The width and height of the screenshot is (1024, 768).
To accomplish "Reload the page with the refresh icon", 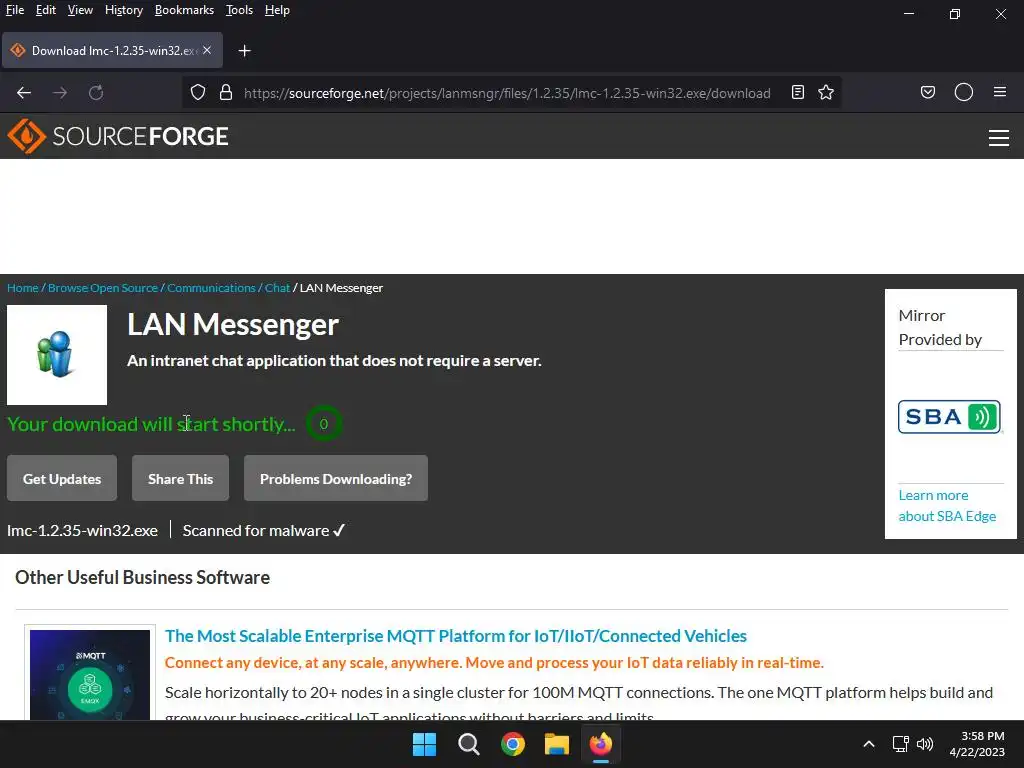I will click(x=96, y=93).
